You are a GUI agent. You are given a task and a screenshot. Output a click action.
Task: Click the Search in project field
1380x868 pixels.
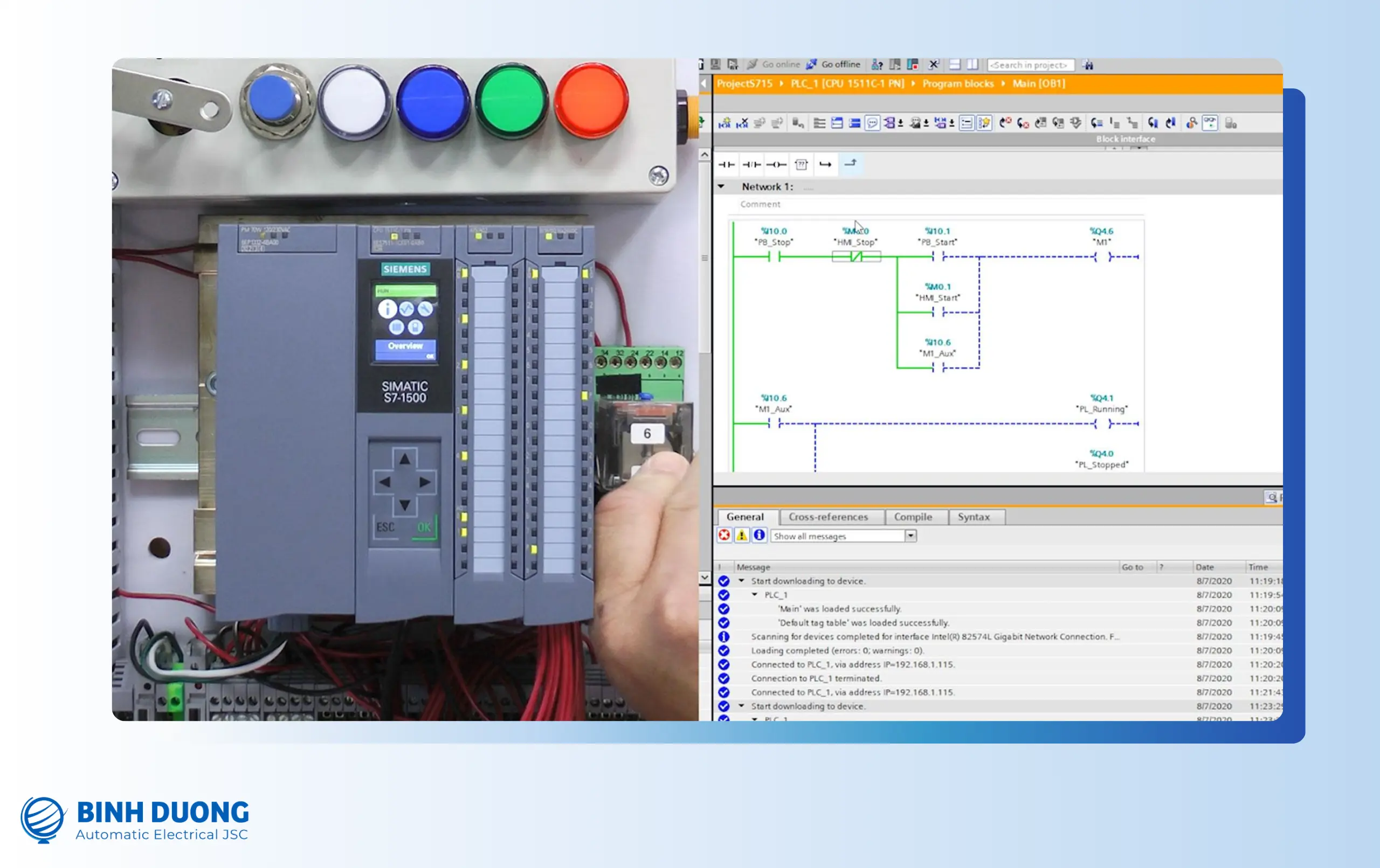point(1030,65)
